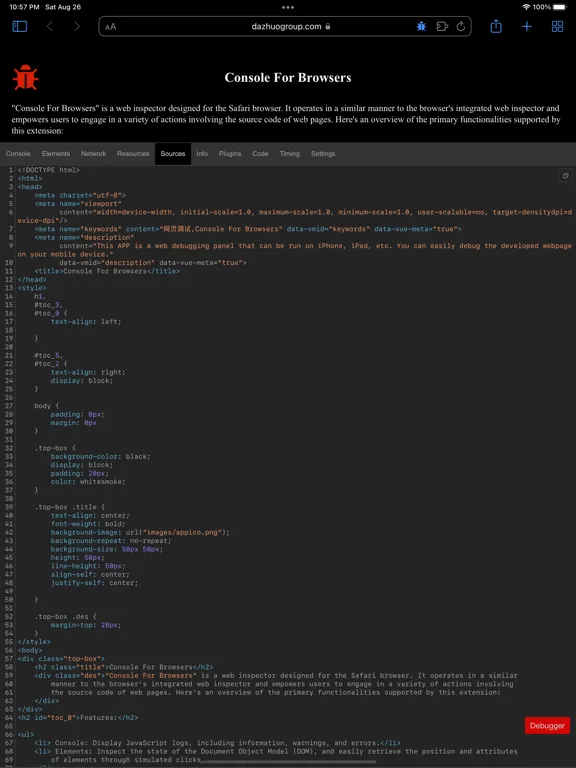576x768 pixels.
Task: Copy source with the copy icon
Action: point(565,176)
